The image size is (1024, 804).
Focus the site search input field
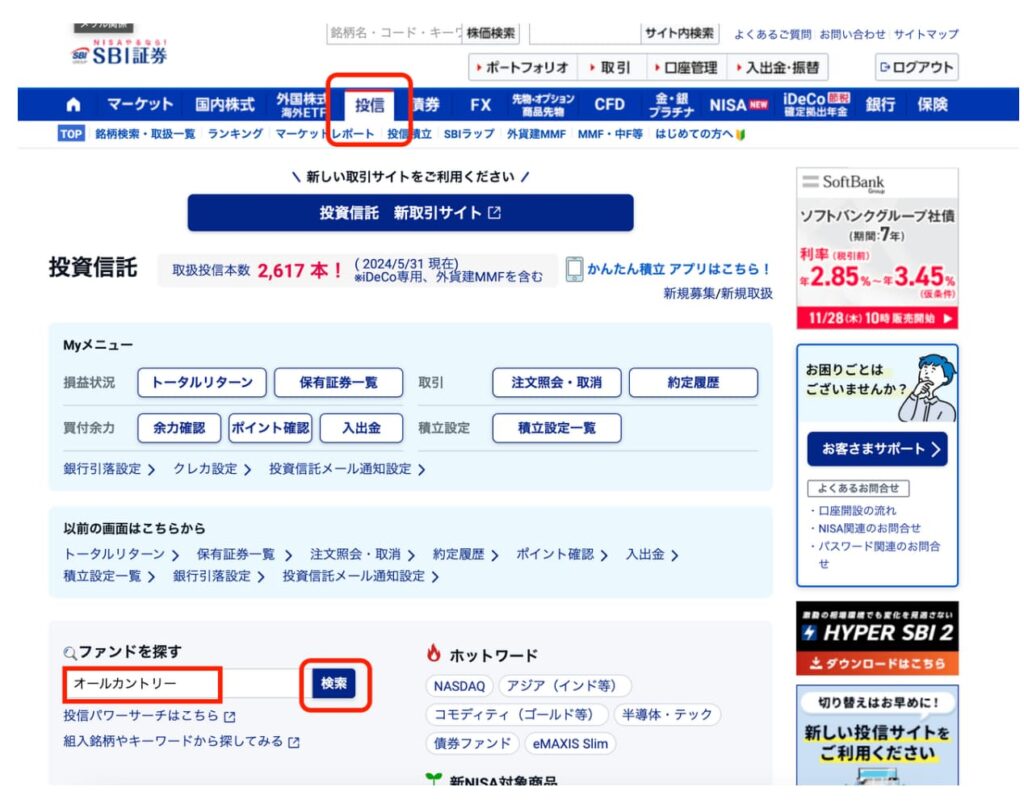point(585,33)
